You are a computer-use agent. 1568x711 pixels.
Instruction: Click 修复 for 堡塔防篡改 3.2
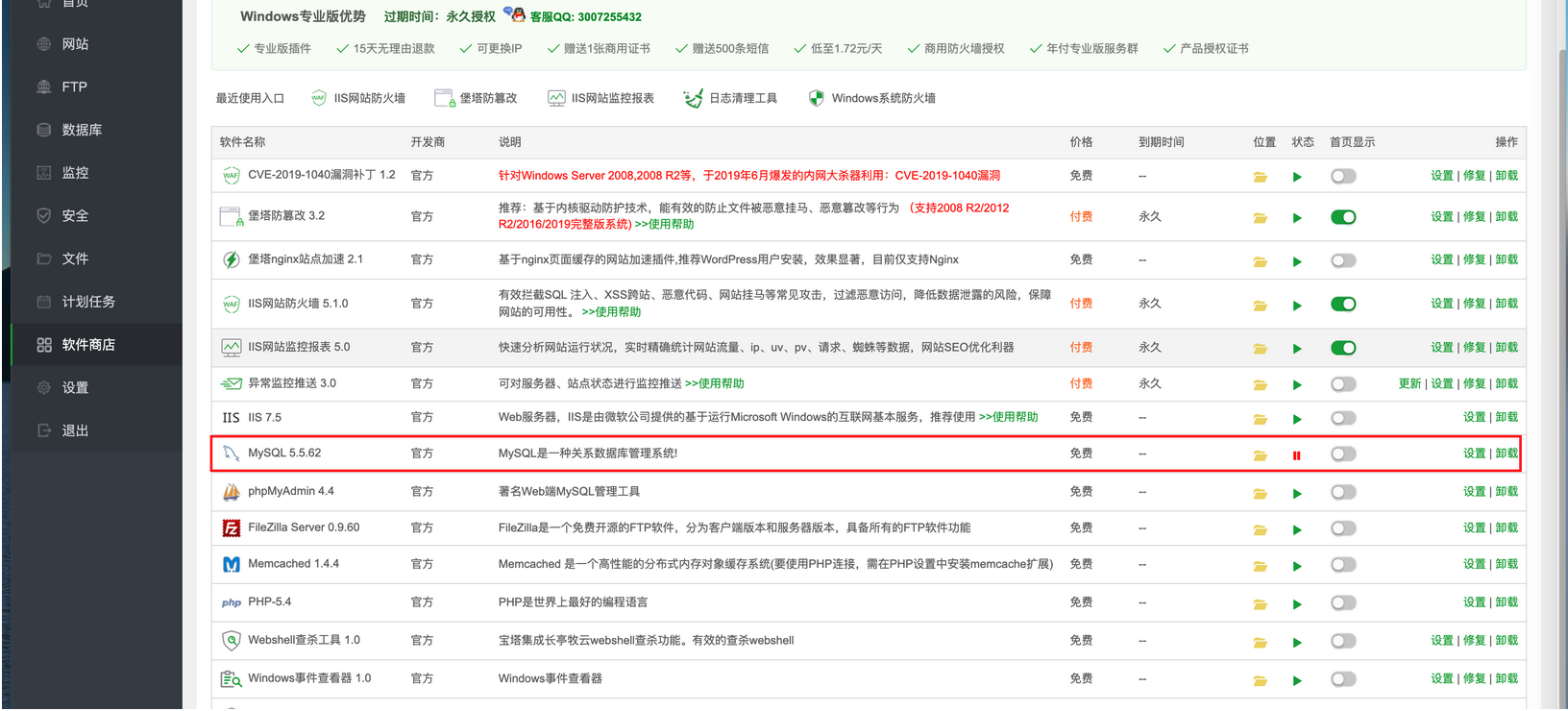[1474, 217]
